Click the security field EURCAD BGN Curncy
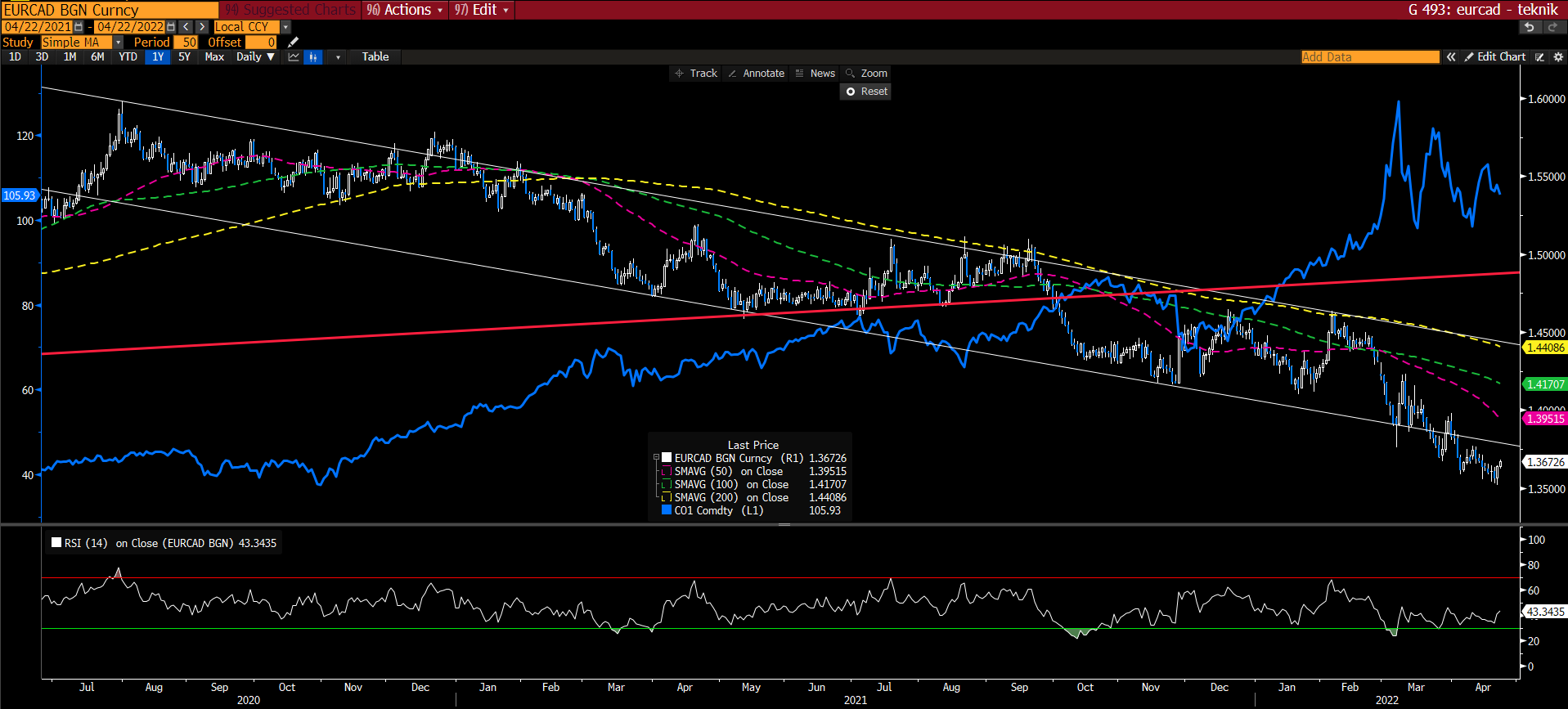 [x=110, y=10]
